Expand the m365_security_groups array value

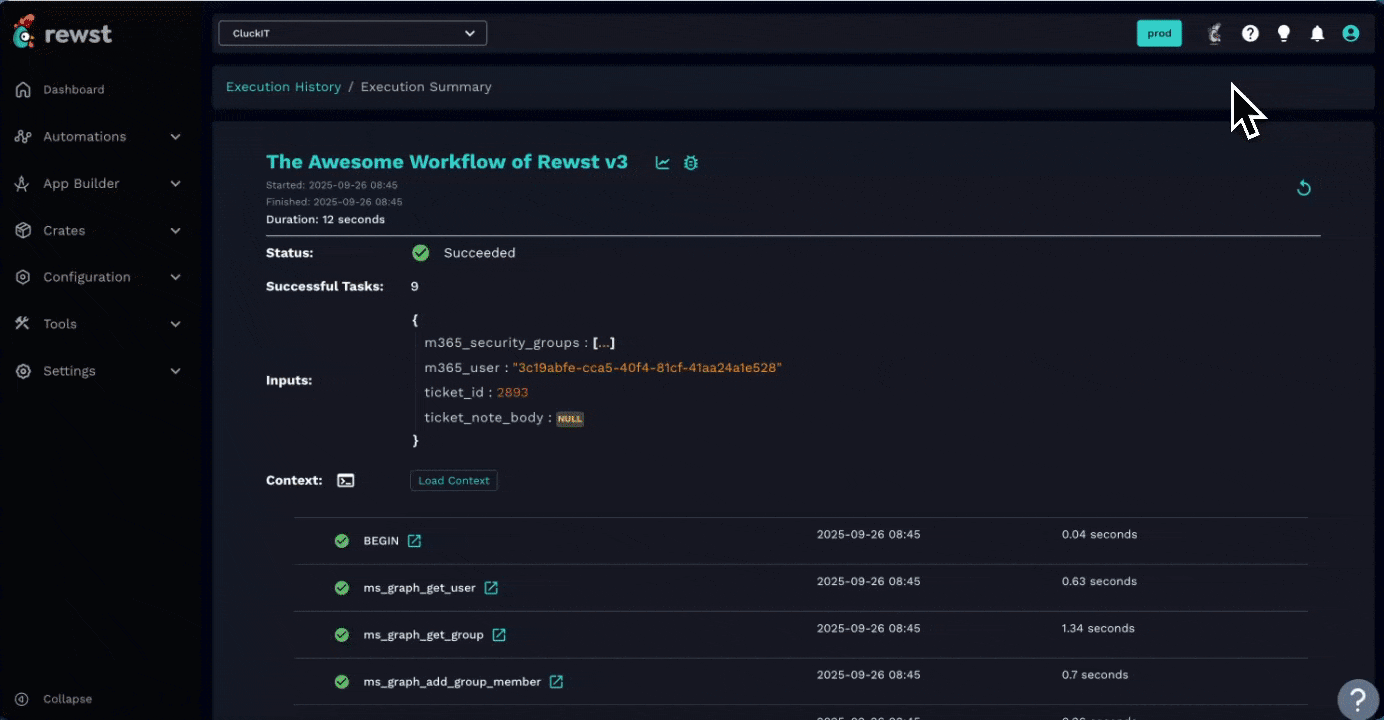(604, 342)
